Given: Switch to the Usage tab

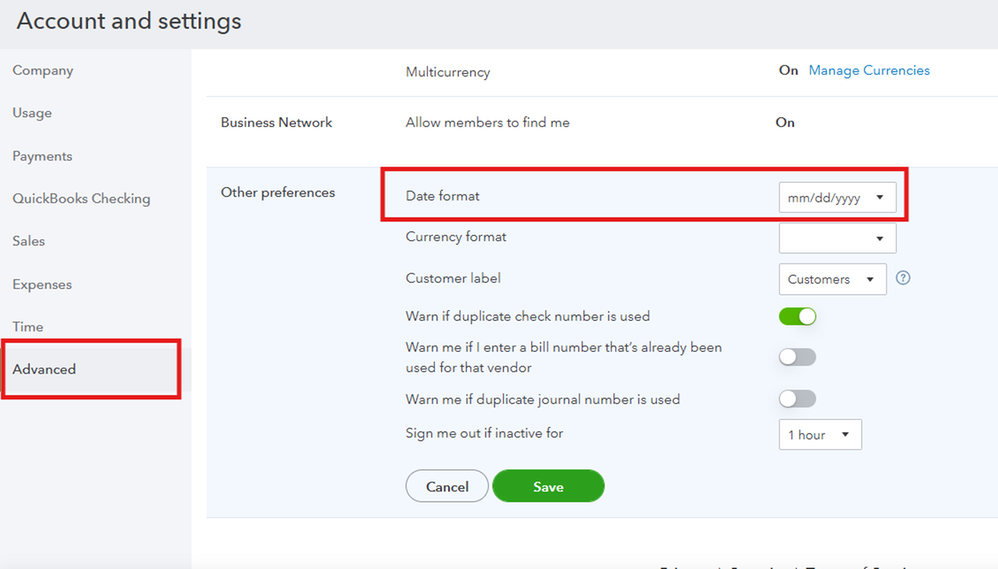Looking at the screenshot, I should [x=32, y=113].
